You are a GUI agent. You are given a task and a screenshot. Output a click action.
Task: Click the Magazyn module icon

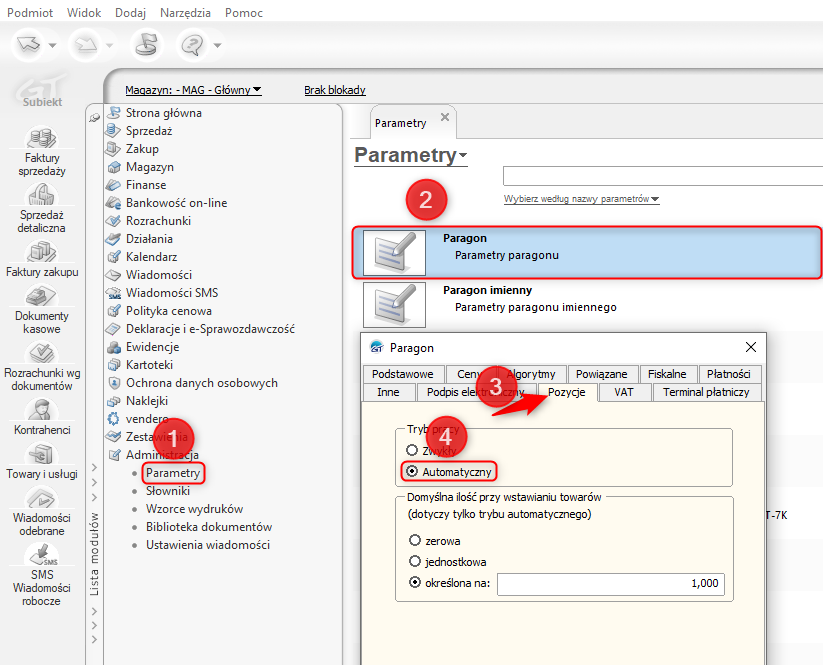[x=114, y=167]
